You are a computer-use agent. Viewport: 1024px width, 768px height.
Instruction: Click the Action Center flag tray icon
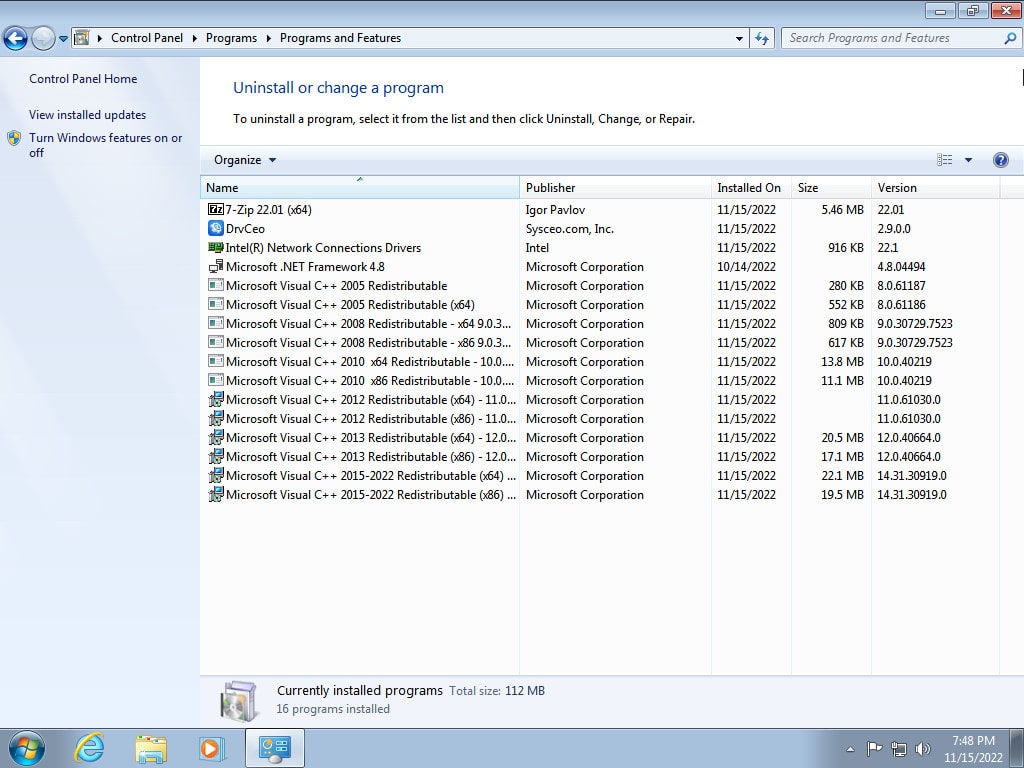[x=874, y=748]
